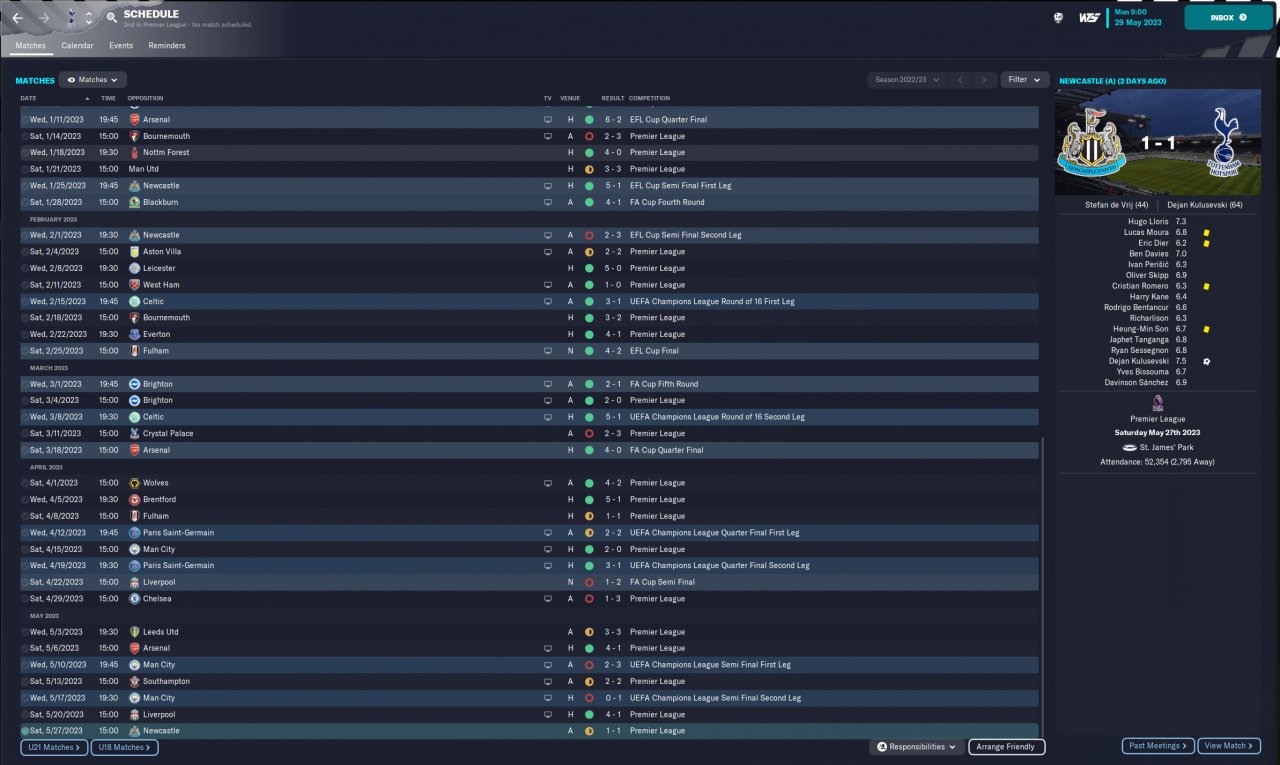Expand the Responsibilities dropdown
This screenshot has width=1280, height=765.
[917, 747]
